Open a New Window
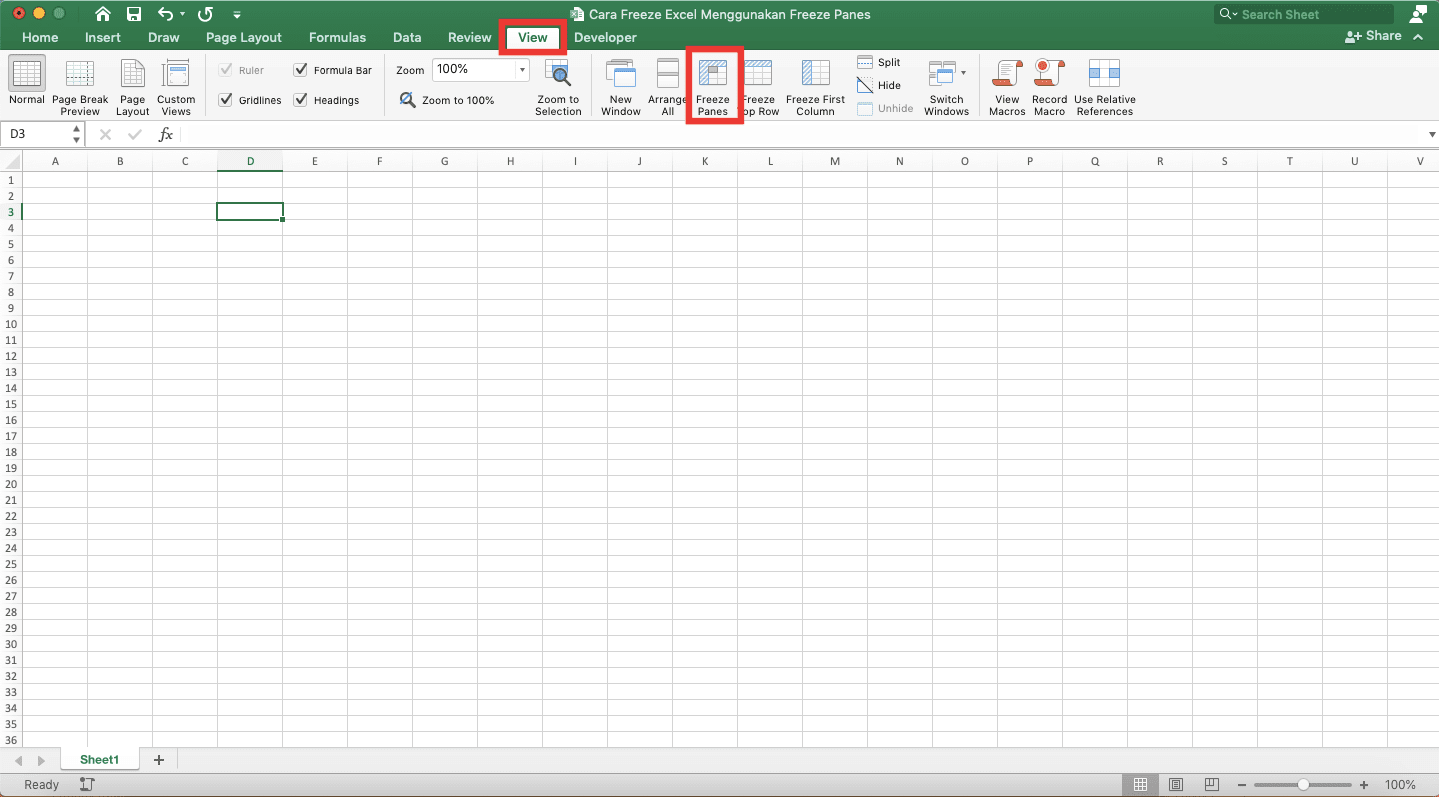 621,88
